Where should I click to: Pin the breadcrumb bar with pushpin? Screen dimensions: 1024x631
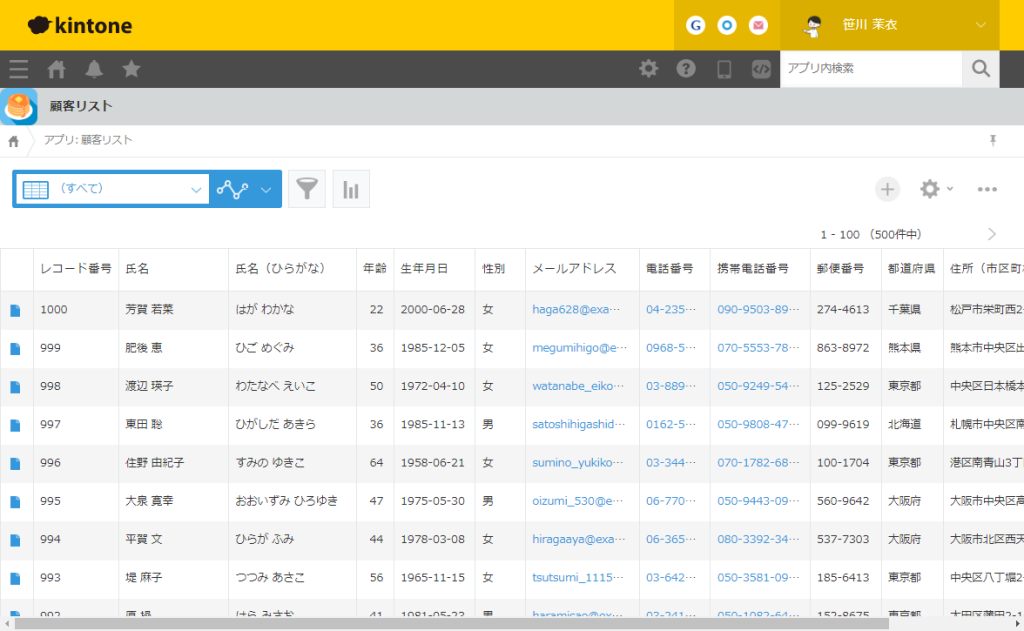993,140
